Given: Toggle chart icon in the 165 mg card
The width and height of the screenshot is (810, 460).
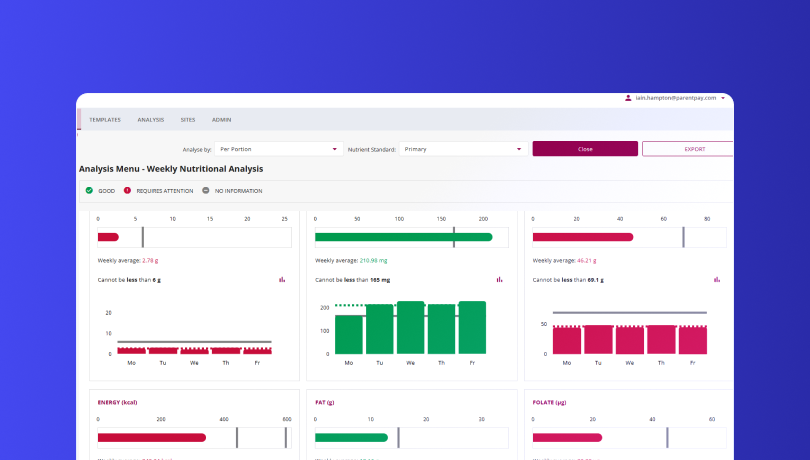Looking at the screenshot, I should tap(500, 280).
